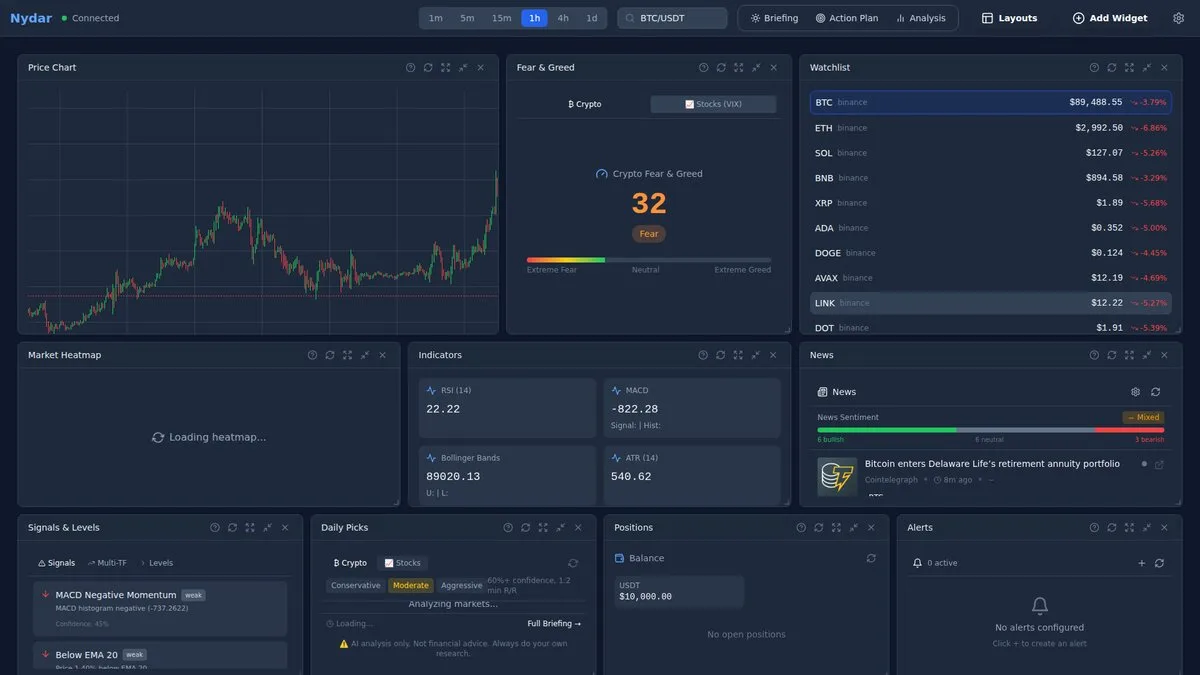Choose Aggressive risk in Daily Picks
Image resolution: width=1200 pixels, height=675 pixels.
coord(461,586)
